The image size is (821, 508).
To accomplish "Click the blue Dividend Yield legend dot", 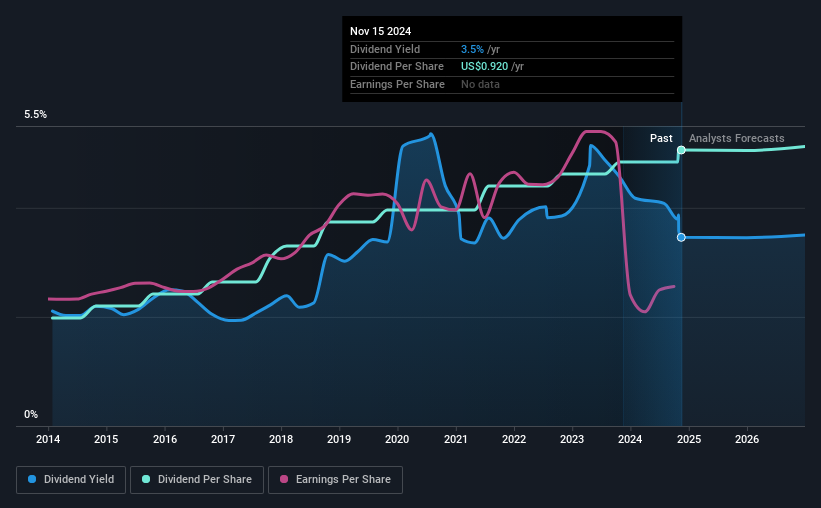I will (32, 479).
